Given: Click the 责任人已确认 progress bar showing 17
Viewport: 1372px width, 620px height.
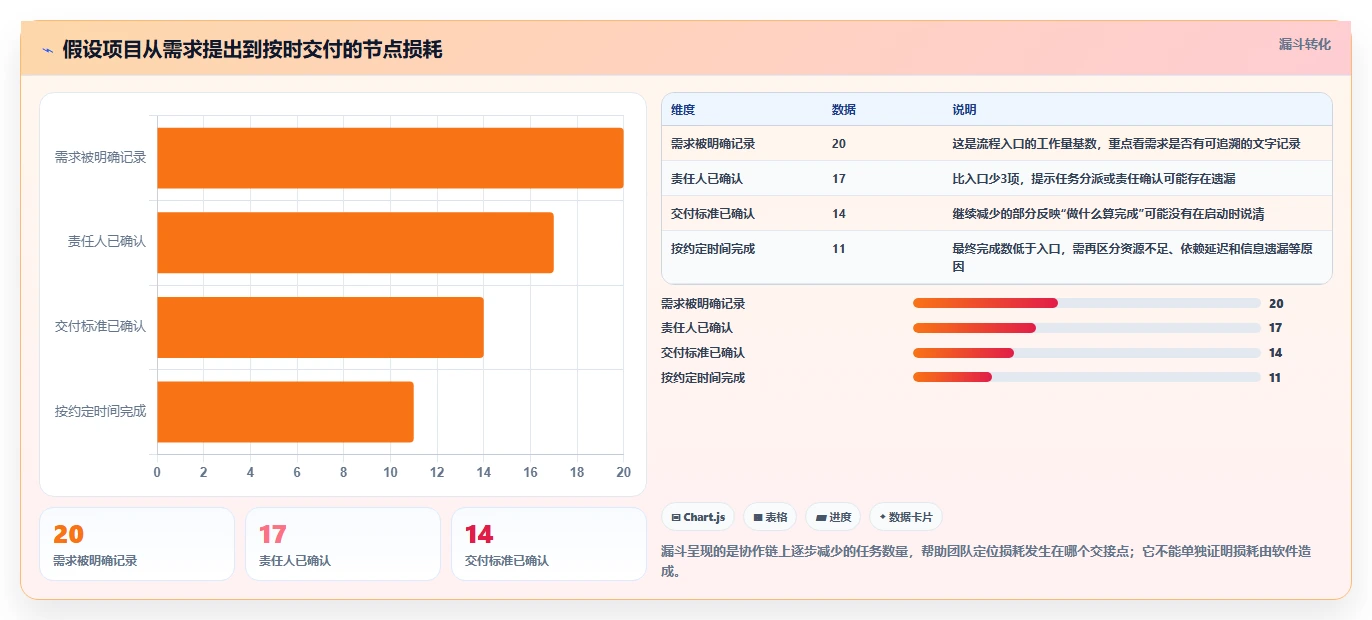Looking at the screenshot, I should [x=1086, y=328].
